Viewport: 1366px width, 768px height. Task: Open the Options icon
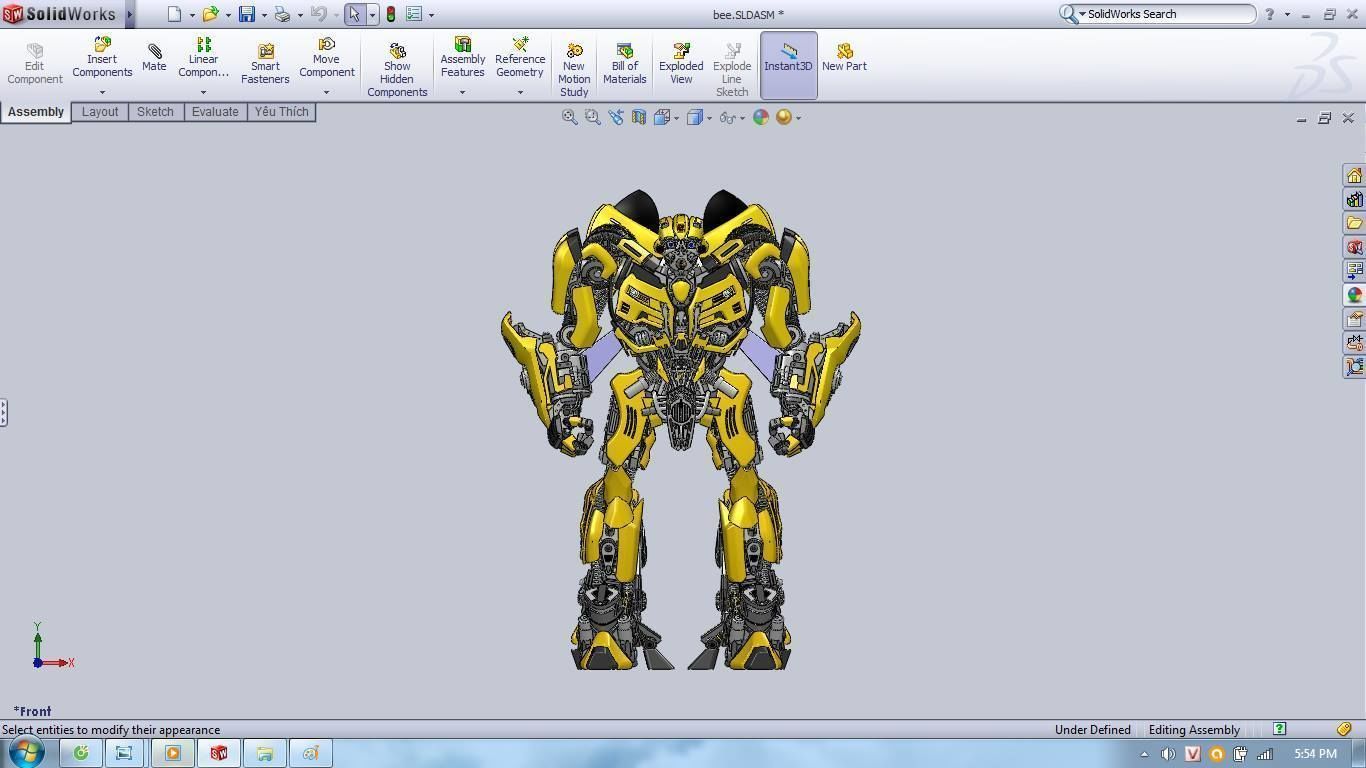(414, 14)
